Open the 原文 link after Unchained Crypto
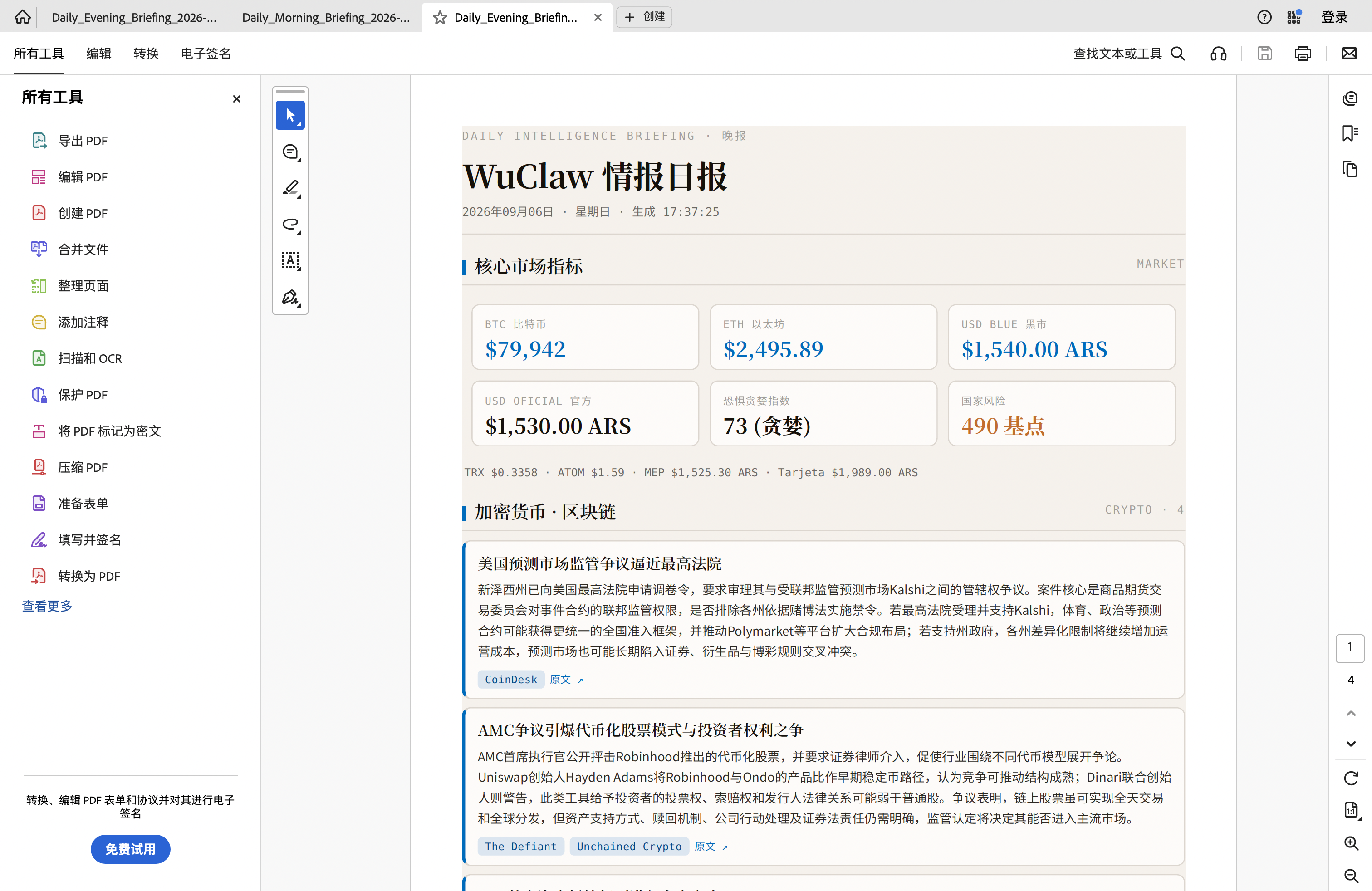Image resolution: width=1372 pixels, height=891 pixels. pos(711,846)
